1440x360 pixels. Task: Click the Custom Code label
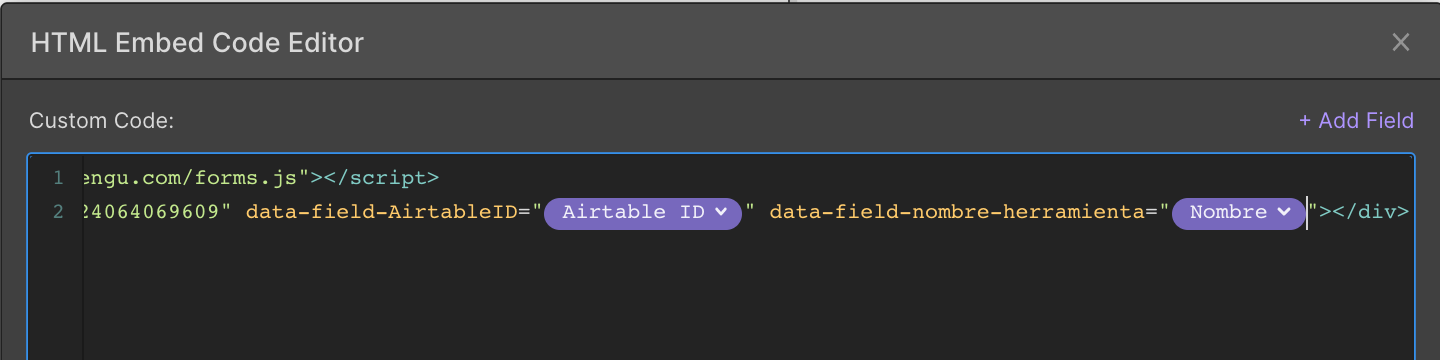102,121
